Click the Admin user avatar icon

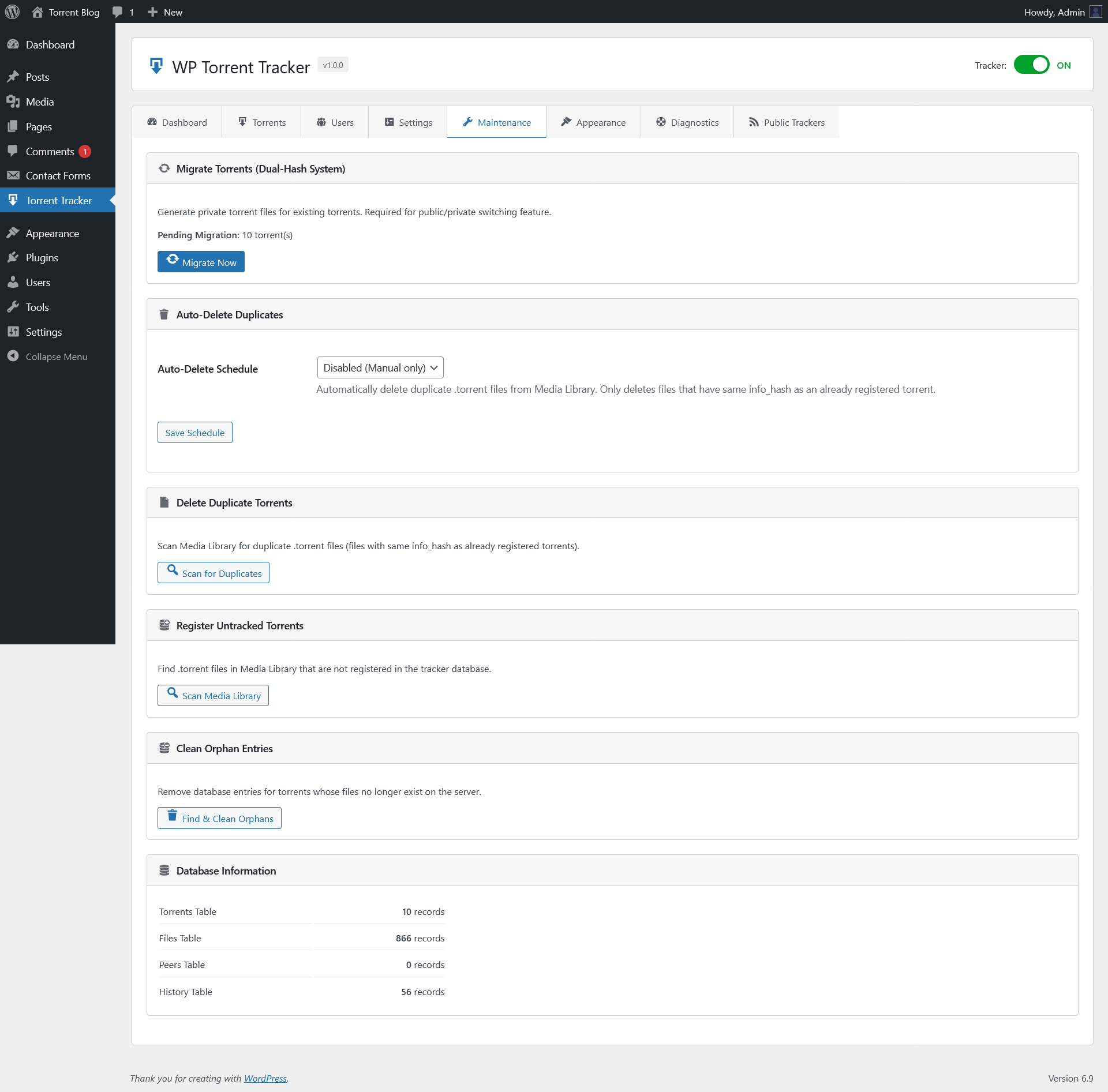[1095, 12]
